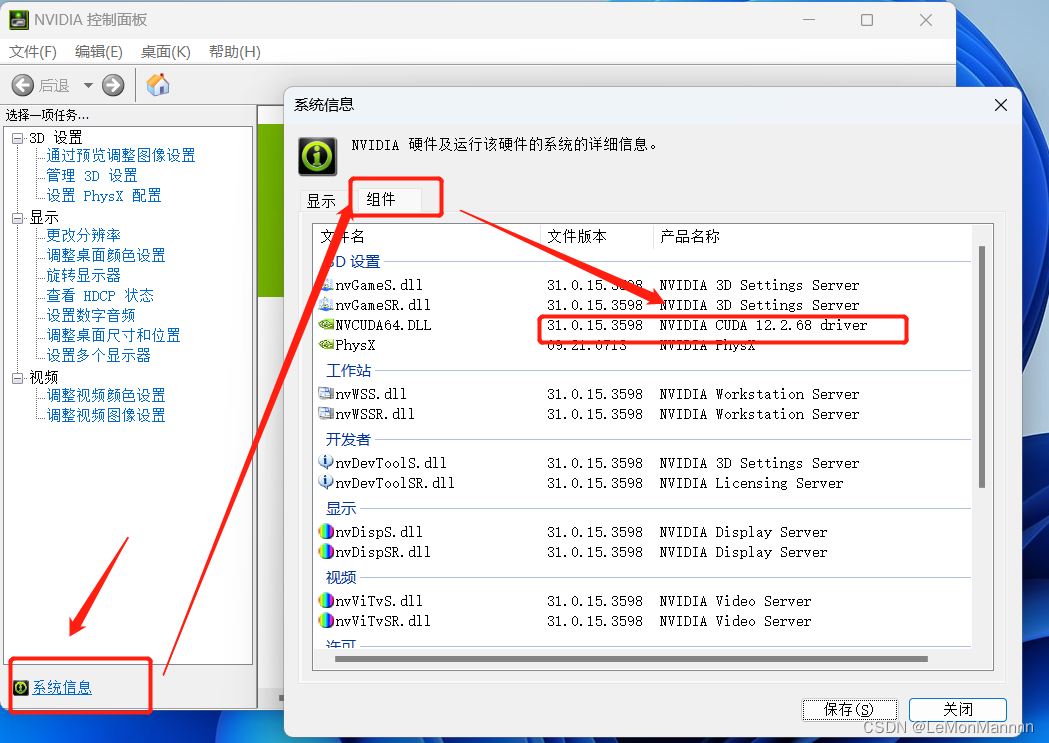Open the 帮助(H) menu
Viewport: 1049px width, 743px height.
point(234,51)
